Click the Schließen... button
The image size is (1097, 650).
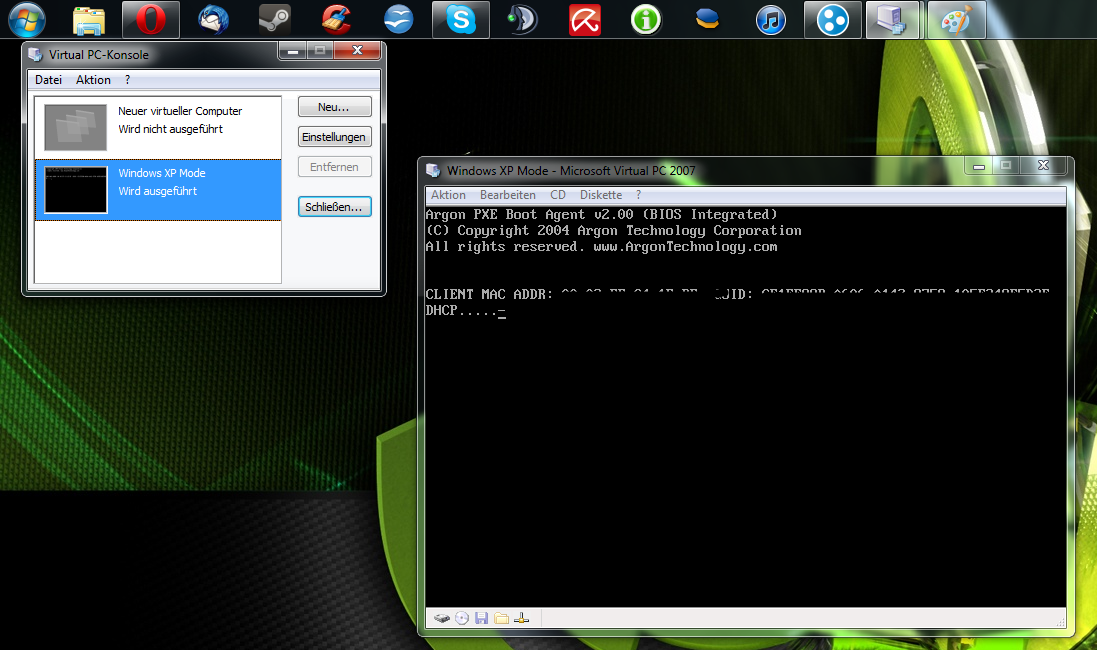(x=334, y=207)
